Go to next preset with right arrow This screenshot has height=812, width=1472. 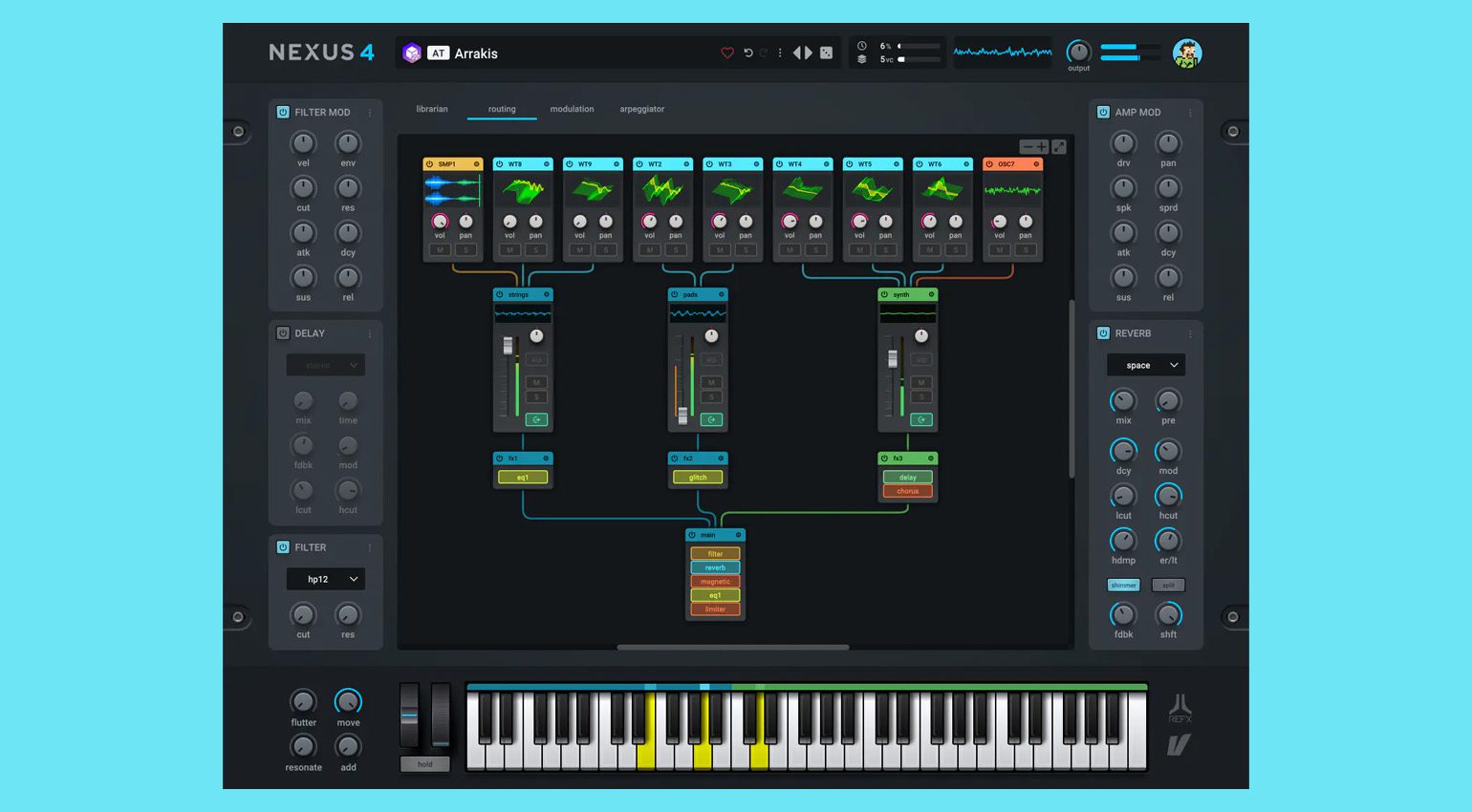point(810,53)
